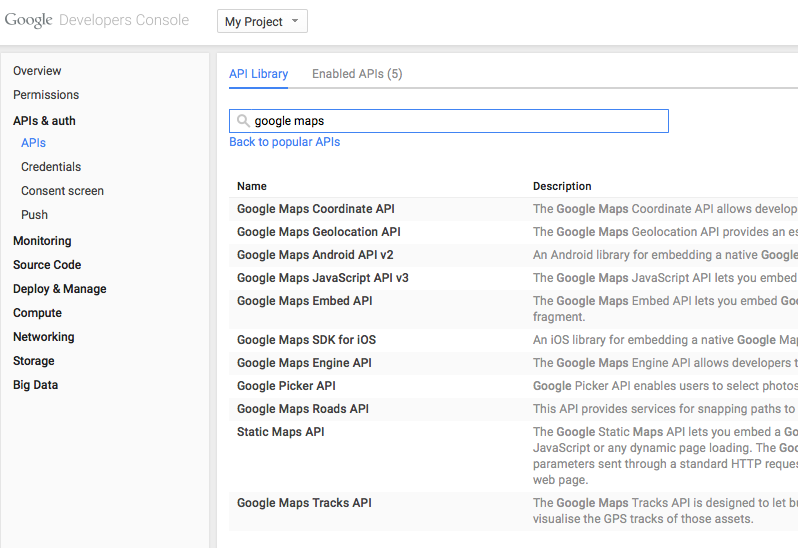Image resolution: width=798 pixels, height=548 pixels.
Task: Switch to the Enabled APIs tab
Action: pos(357,74)
